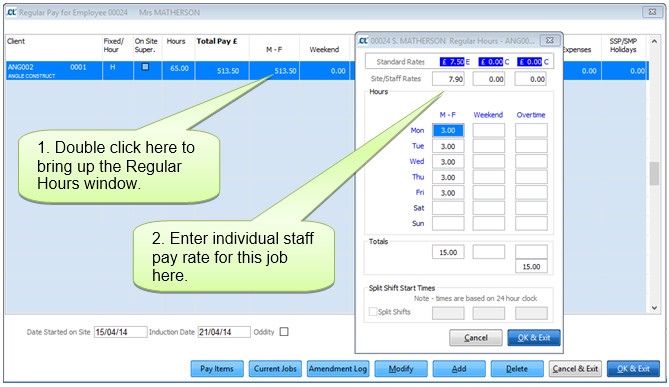669x387 pixels.
Task: Click the Mon Overtime hours field
Action: [531, 131]
